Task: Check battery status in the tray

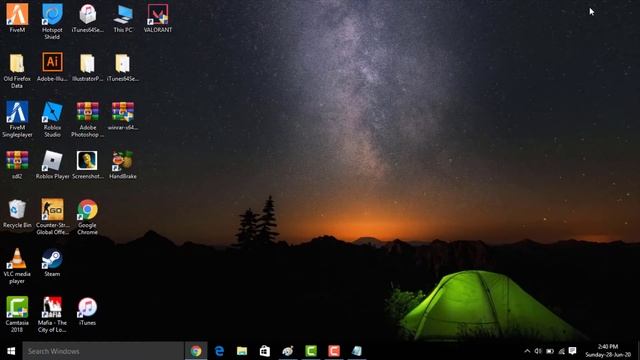Action: click(550, 351)
